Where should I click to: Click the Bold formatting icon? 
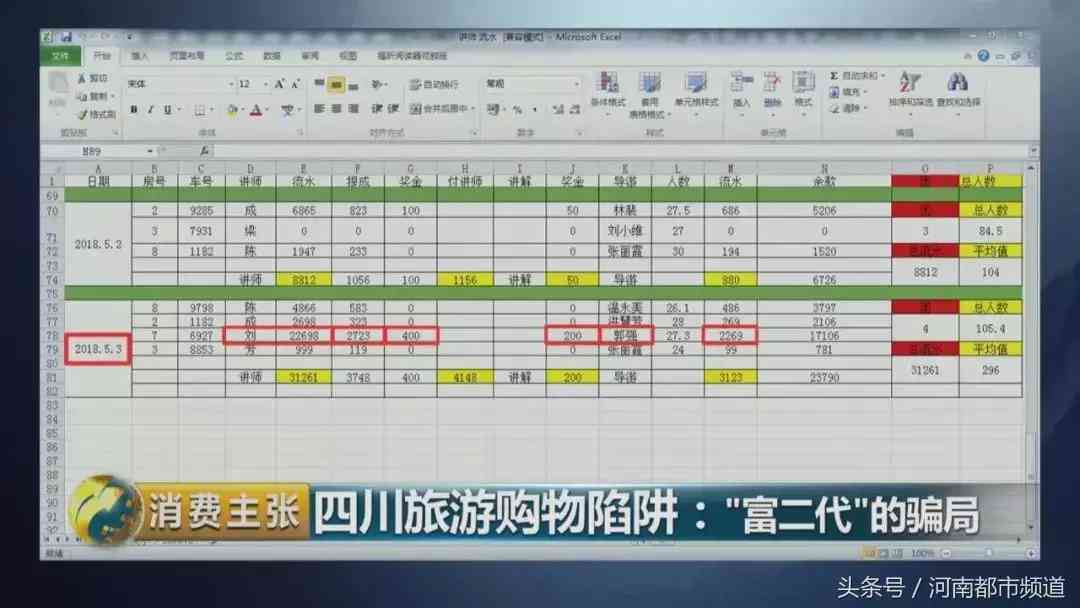point(135,110)
